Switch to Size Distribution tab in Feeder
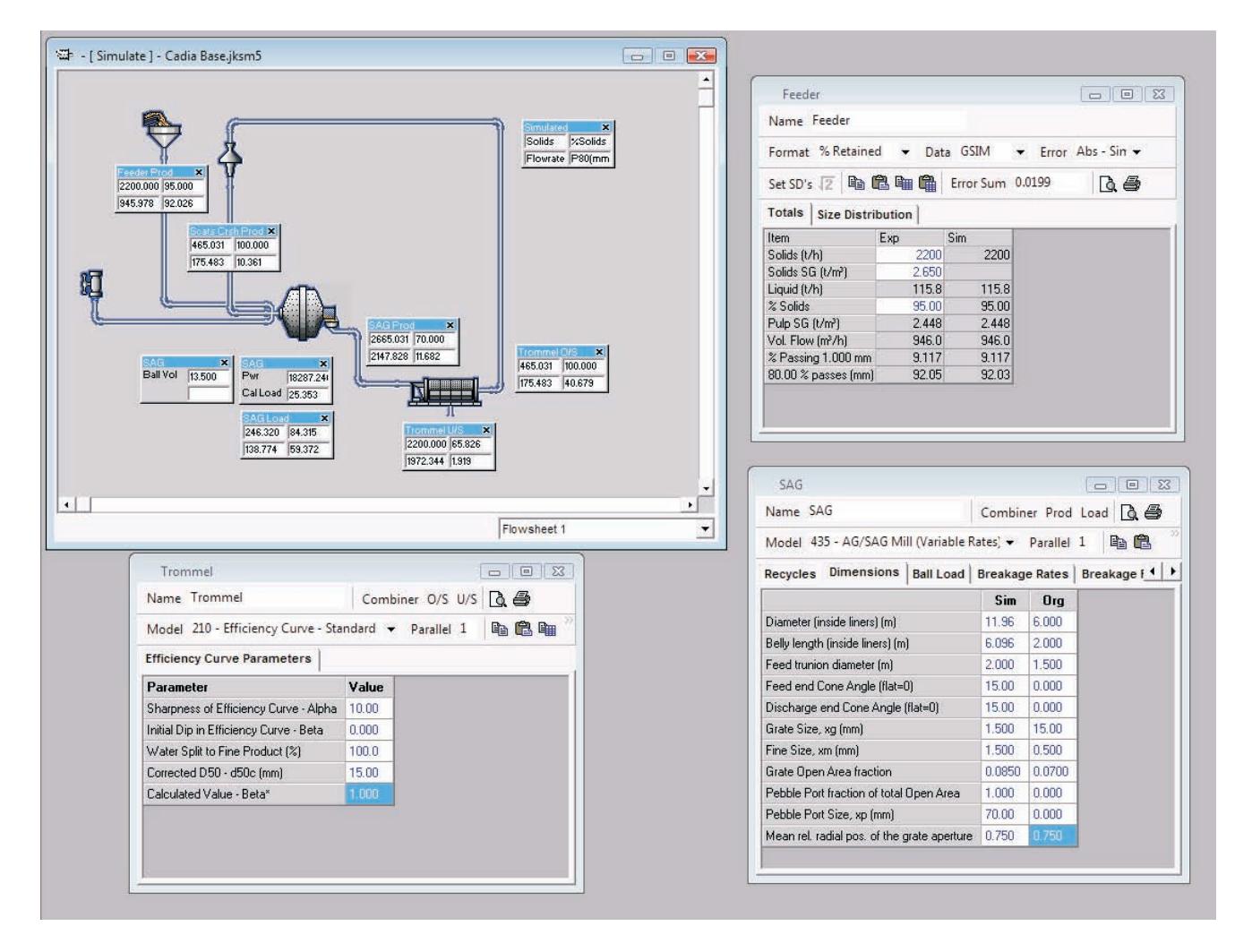The height and width of the screenshot is (952, 1252). [x=864, y=214]
